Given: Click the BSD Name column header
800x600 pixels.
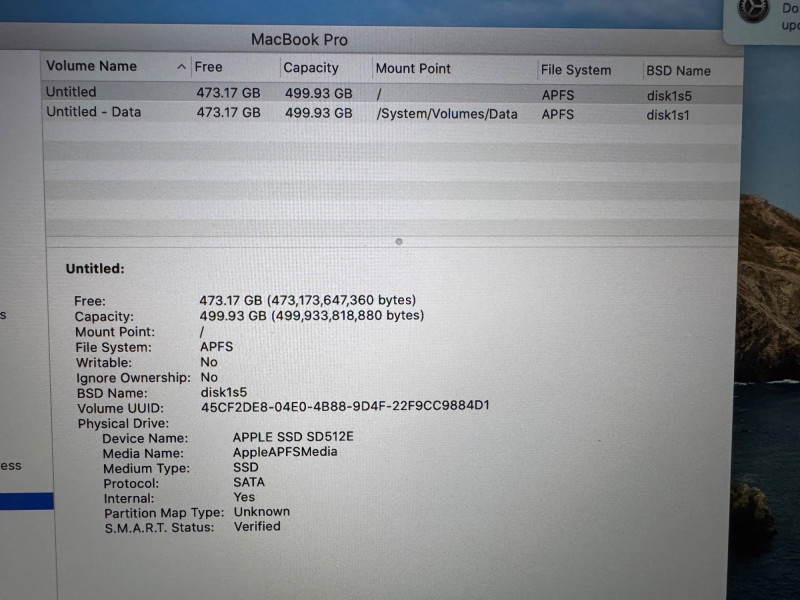Looking at the screenshot, I should [x=678, y=71].
